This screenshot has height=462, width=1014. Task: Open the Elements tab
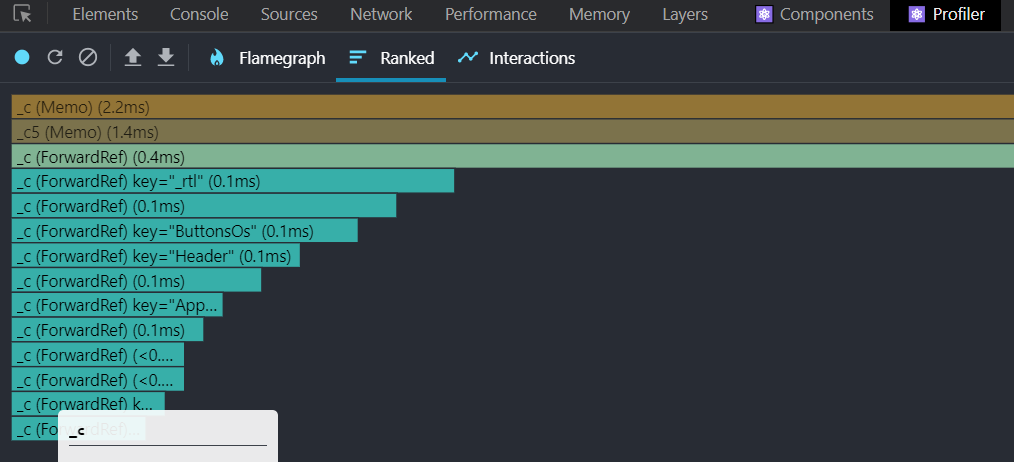[105, 14]
